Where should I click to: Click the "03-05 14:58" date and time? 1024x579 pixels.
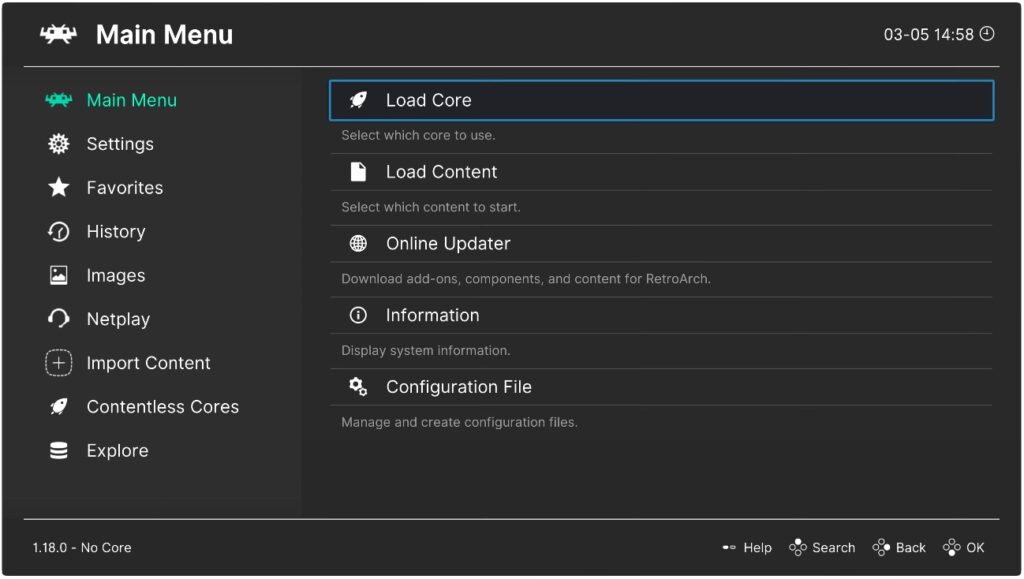(x=928, y=34)
